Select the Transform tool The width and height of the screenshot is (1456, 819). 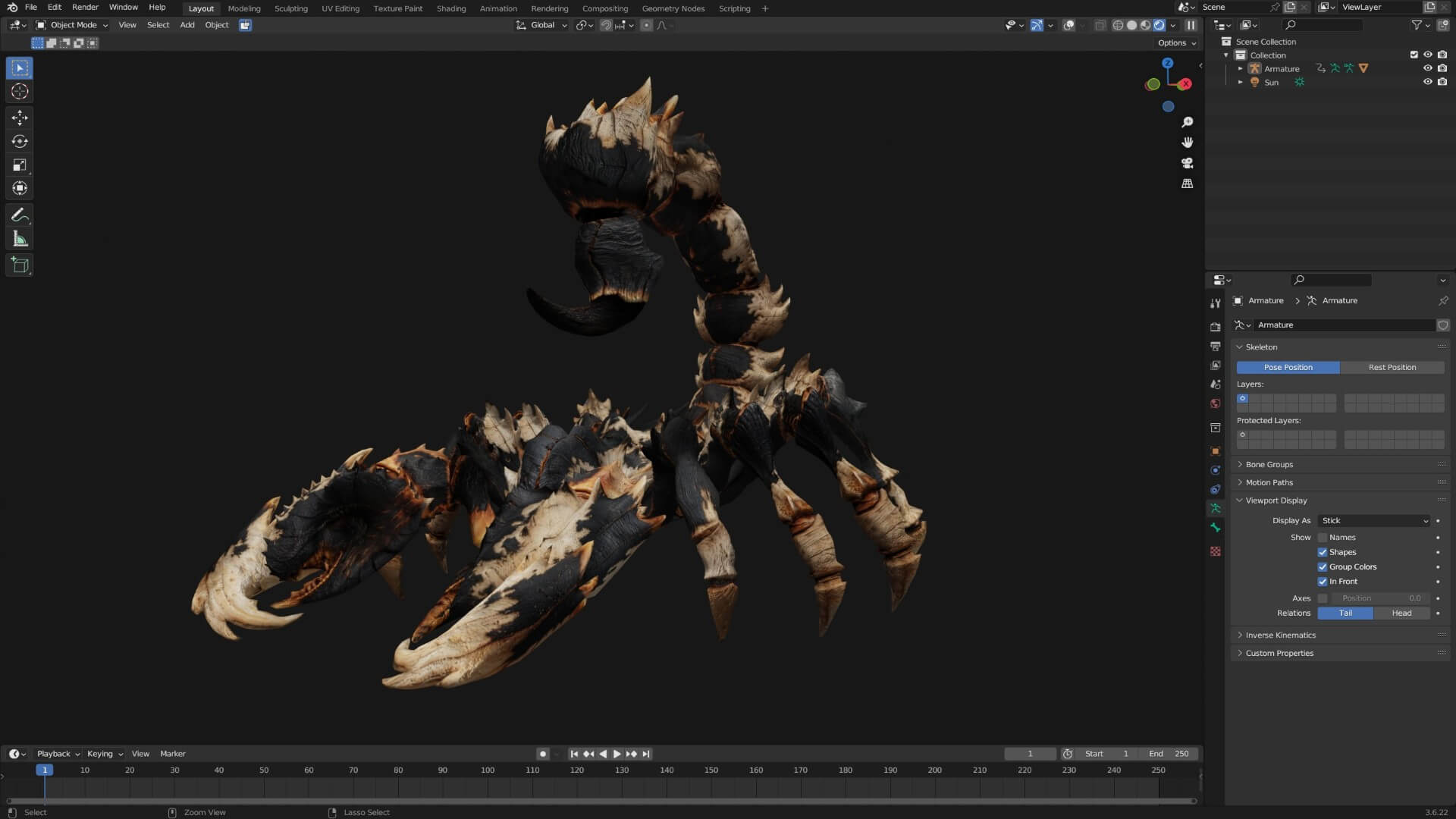[20, 188]
